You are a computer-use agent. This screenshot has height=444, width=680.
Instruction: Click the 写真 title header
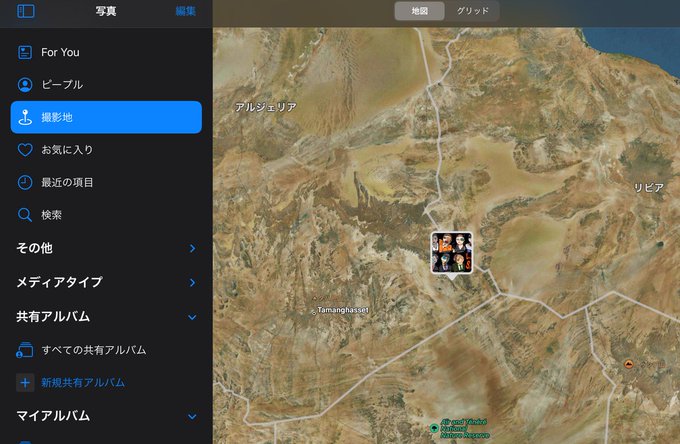(x=106, y=11)
